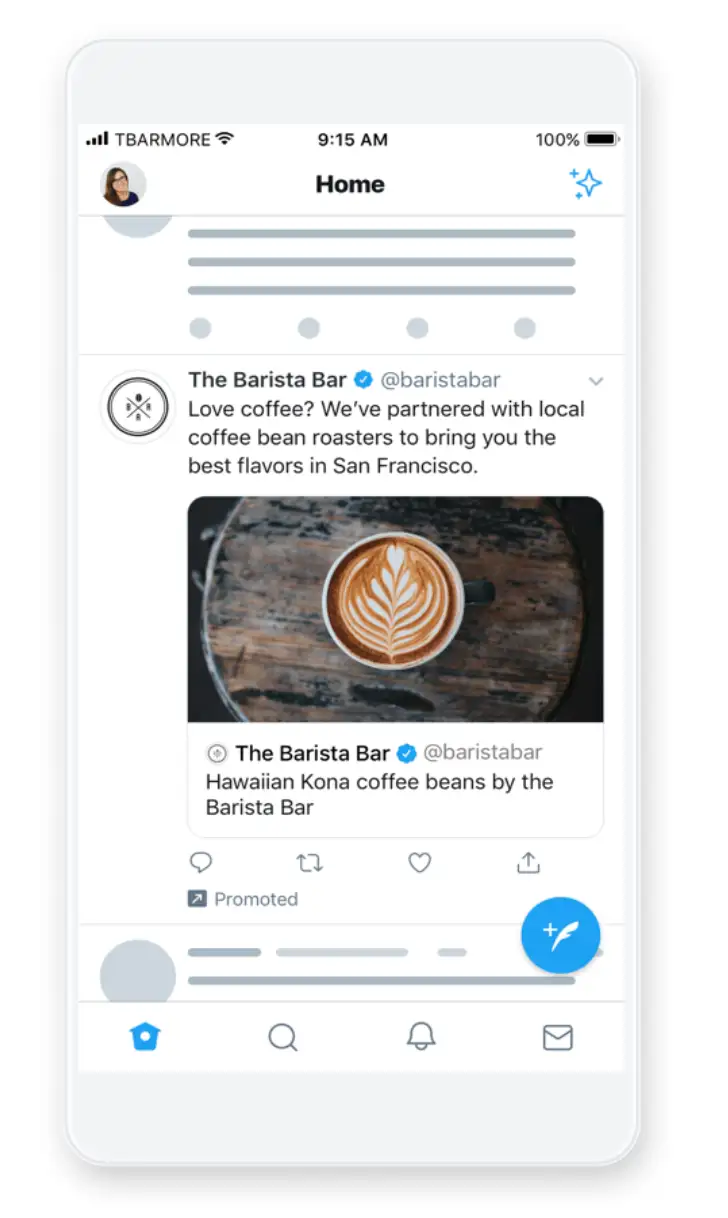The height and width of the screenshot is (1218, 728).
Task: Tap the share upload icon
Action: 528,862
